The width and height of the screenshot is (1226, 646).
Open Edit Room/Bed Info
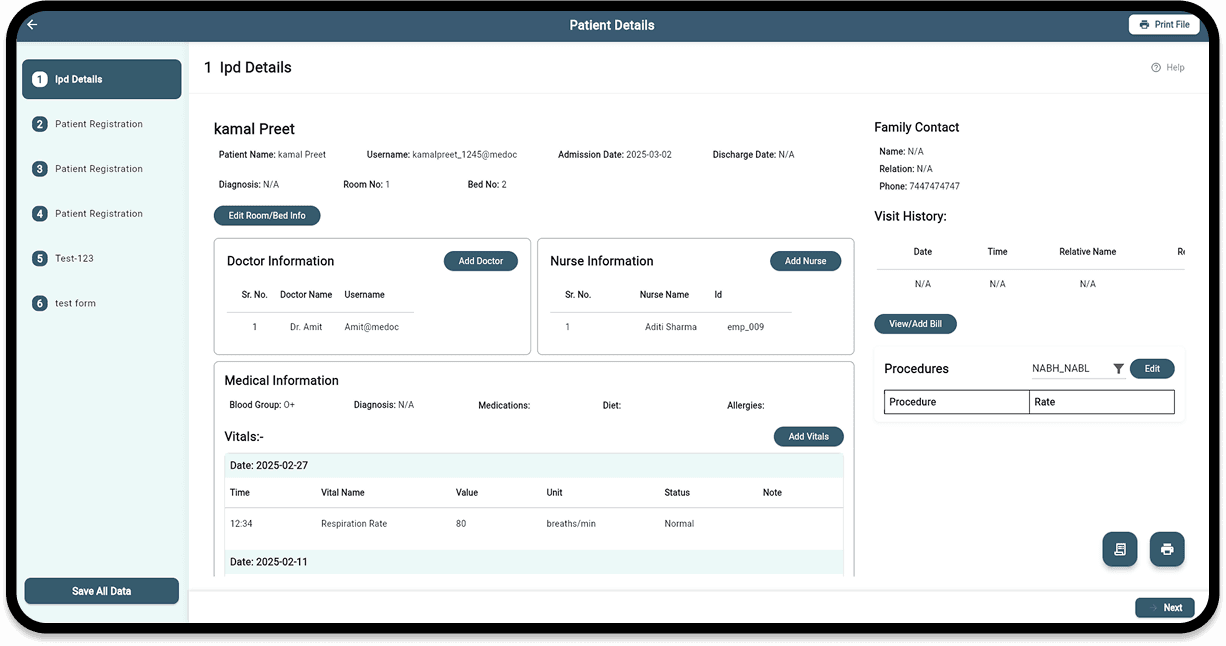coord(267,214)
